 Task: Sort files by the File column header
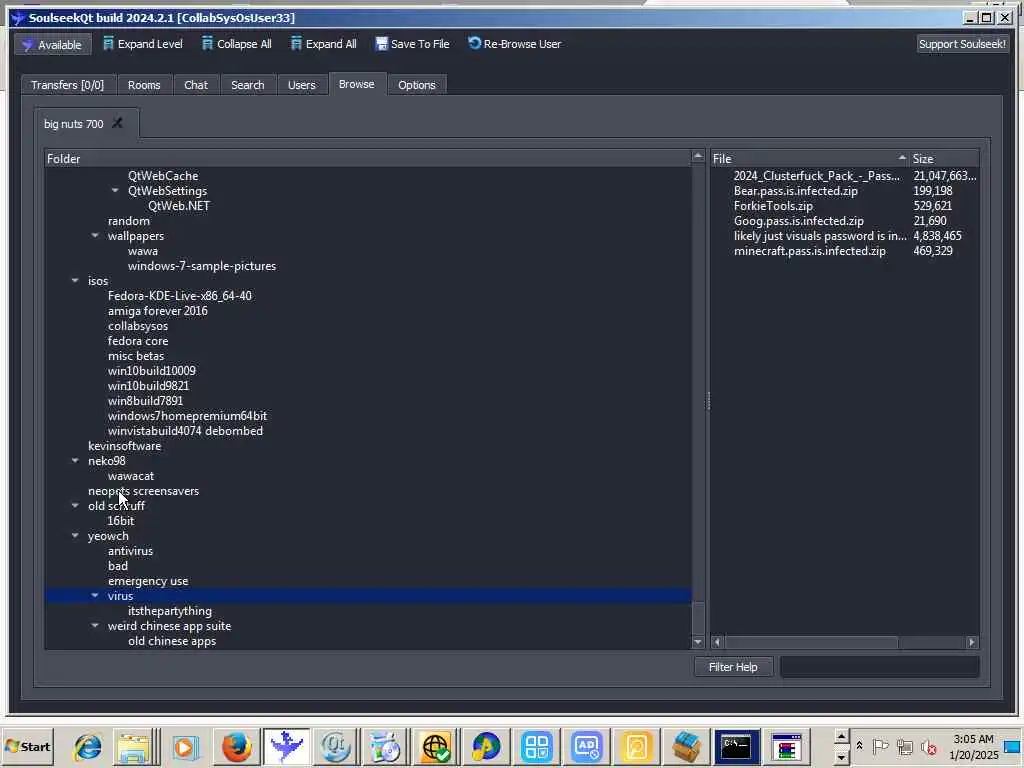[x=810, y=159]
